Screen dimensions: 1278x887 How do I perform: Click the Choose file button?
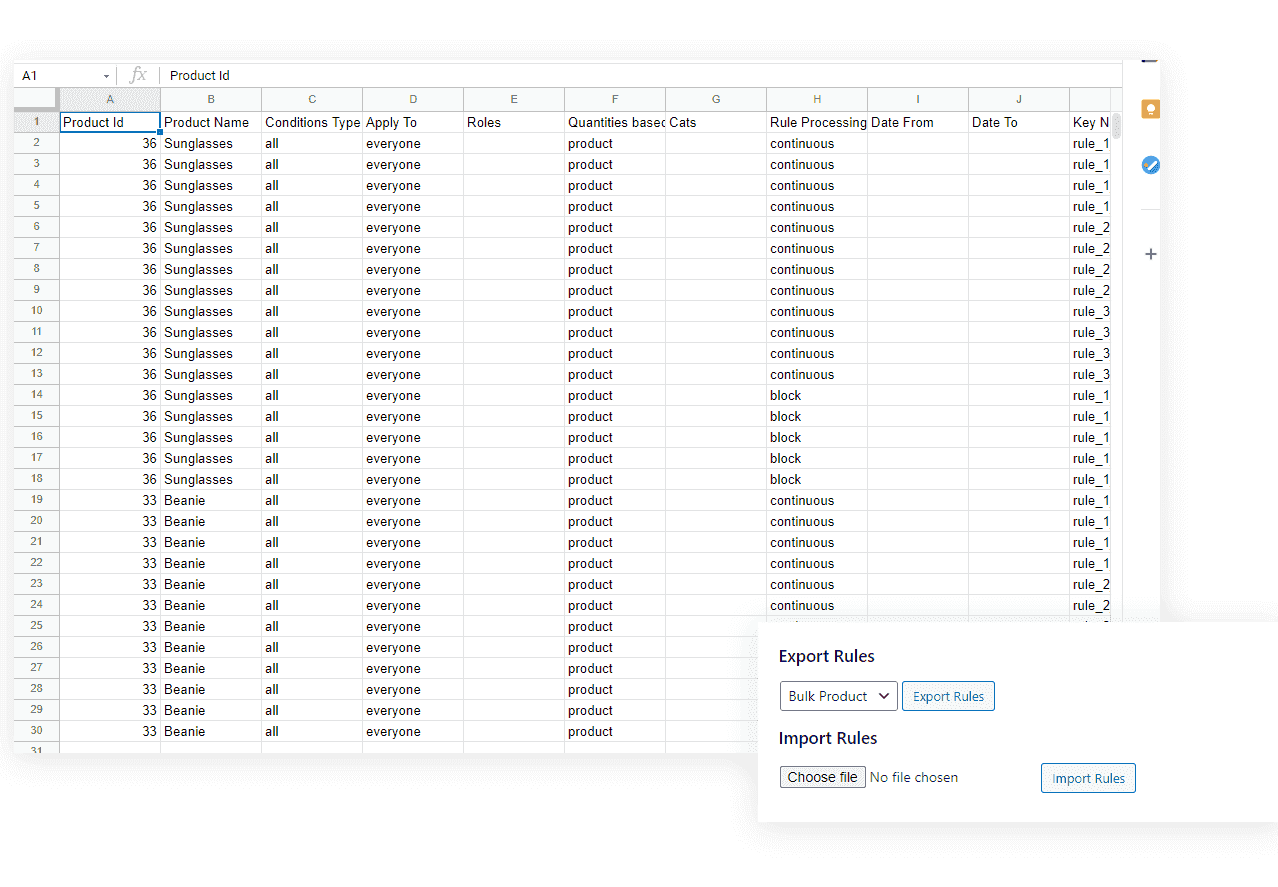point(822,777)
